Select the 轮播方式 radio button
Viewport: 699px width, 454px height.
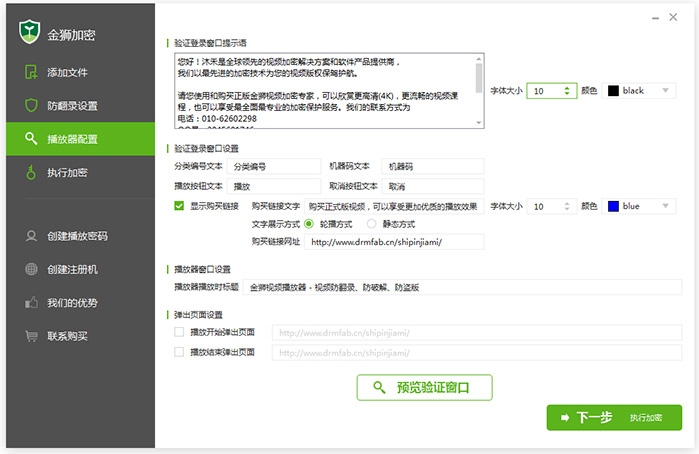click(x=309, y=224)
